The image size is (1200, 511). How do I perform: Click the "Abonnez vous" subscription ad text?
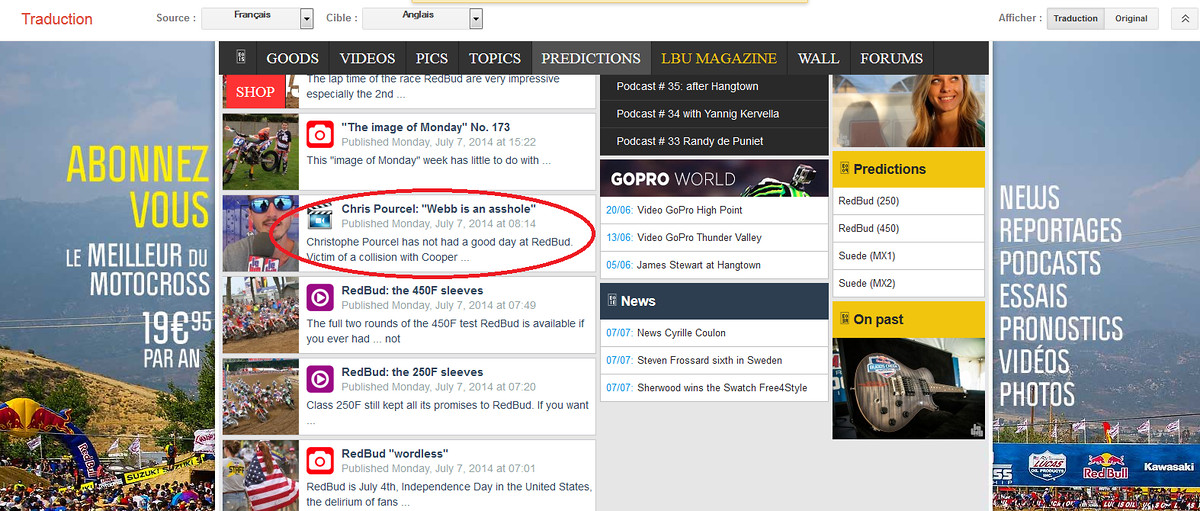coord(138,185)
